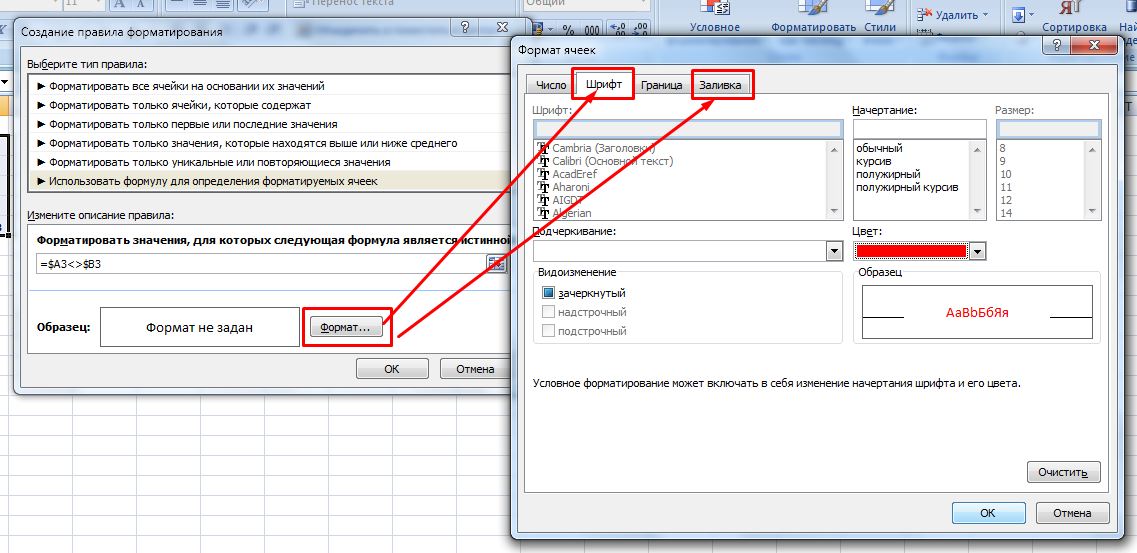Click the Шрифт font name input field
The width and height of the screenshot is (1137, 553).
coord(687,130)
